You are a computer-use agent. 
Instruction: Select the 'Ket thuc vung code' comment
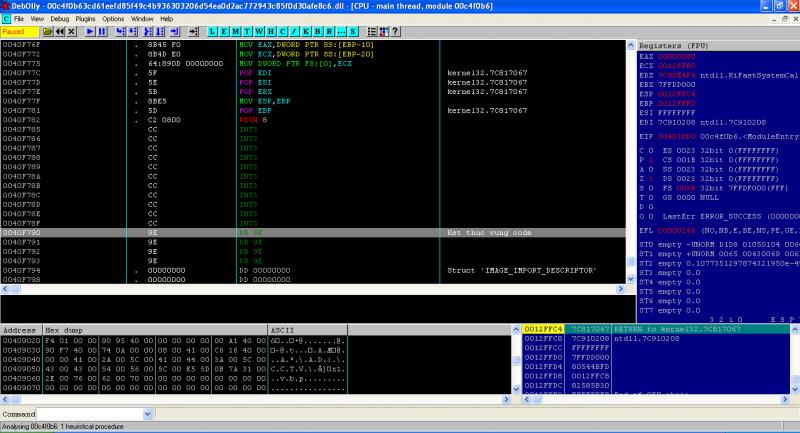point(489,233)
